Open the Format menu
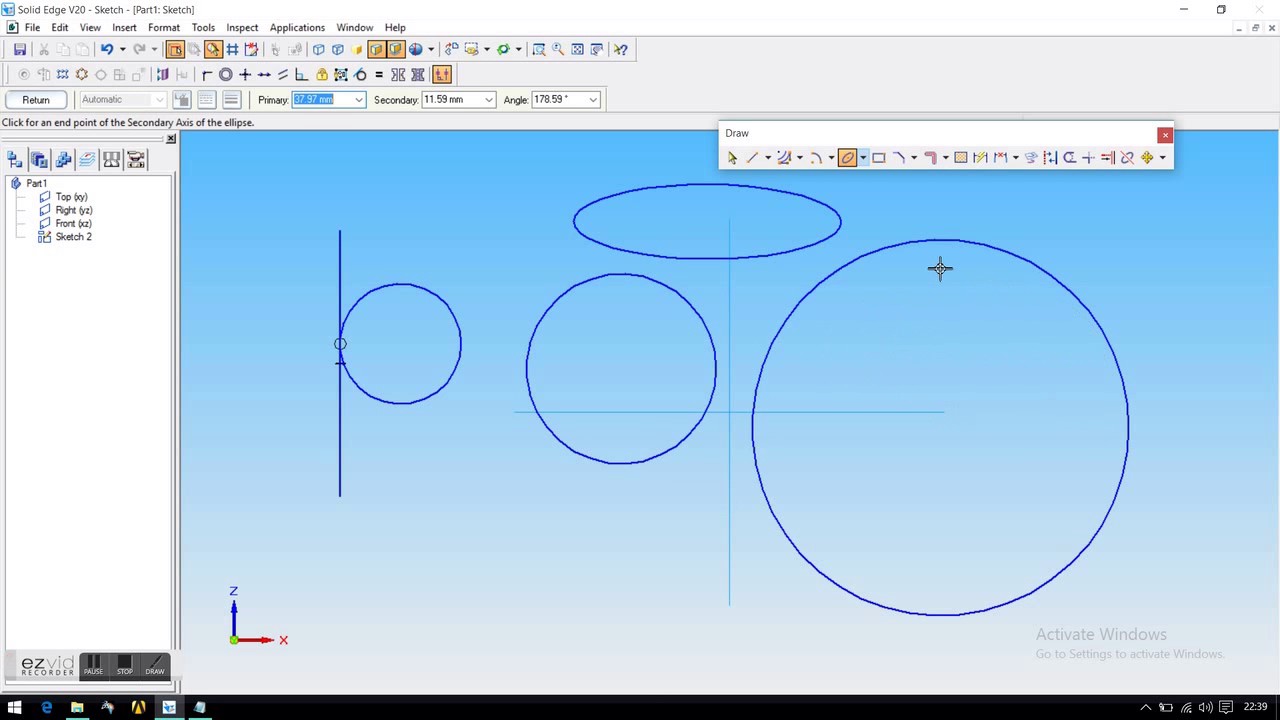Image resolution: width=1280 pixels, height=720 pixels. coord(164,28)
